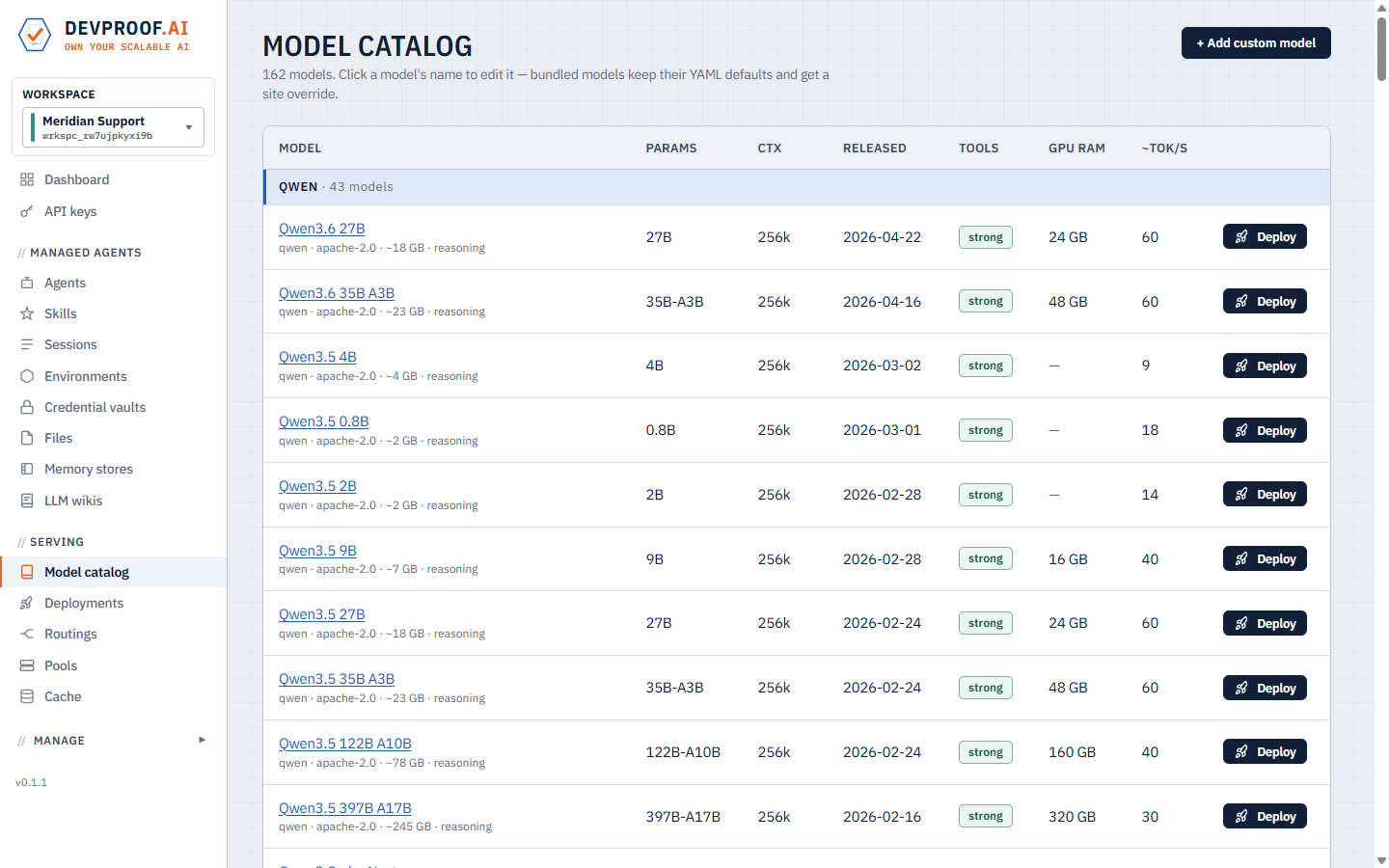This screenshot has height=868, width=1389.
Task: Click the Sessions list icon
Action: 27,344
